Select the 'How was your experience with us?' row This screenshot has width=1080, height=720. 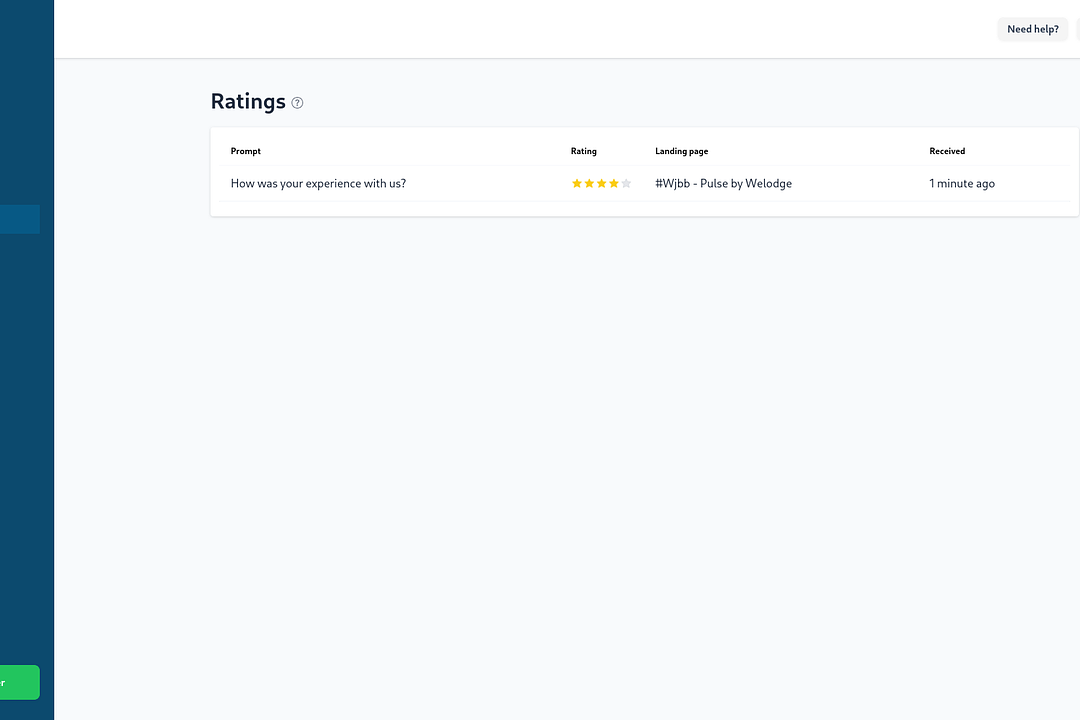[x=318, y=183]
